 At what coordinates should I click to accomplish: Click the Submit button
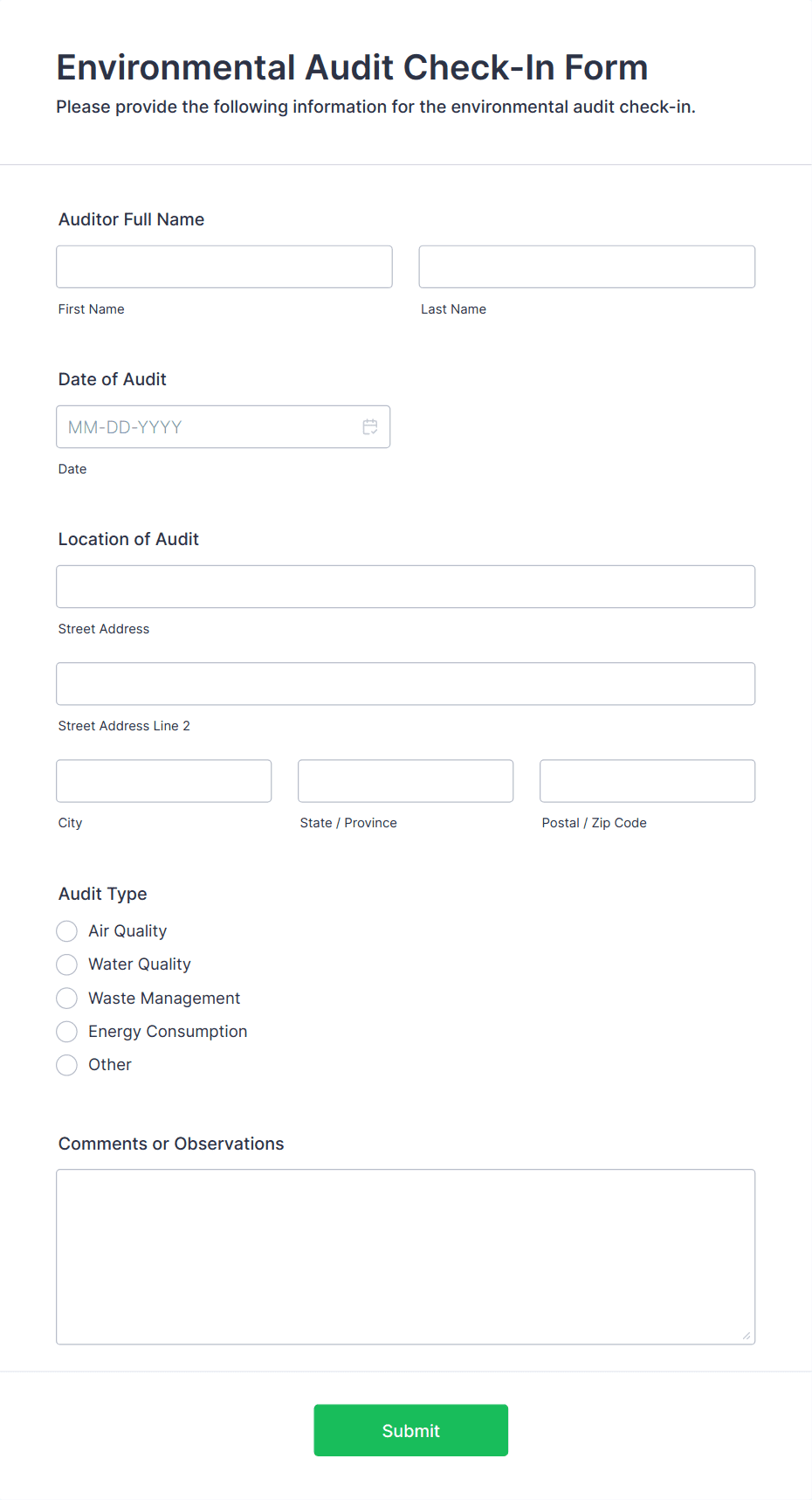410,1430
